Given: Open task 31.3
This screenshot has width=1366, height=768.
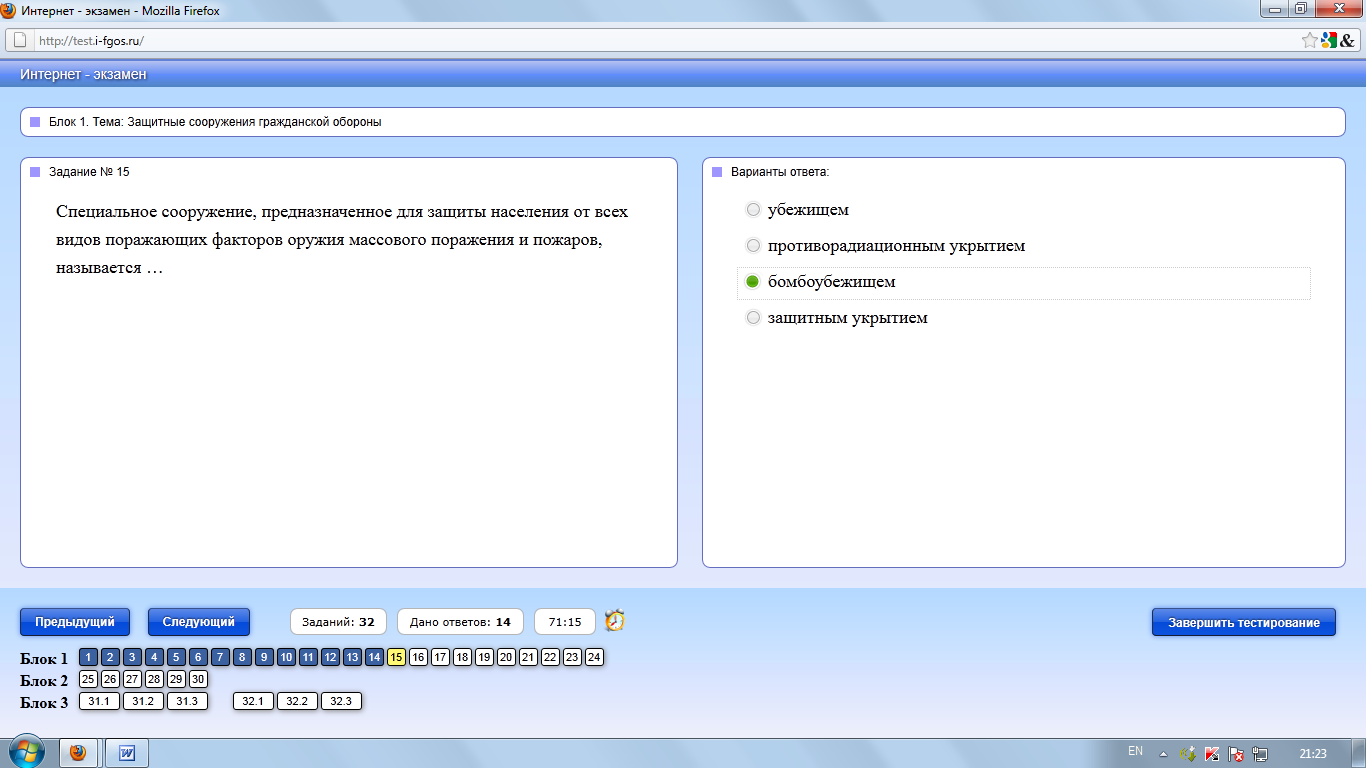Looking at the screenshot, I should pos(187,701).
